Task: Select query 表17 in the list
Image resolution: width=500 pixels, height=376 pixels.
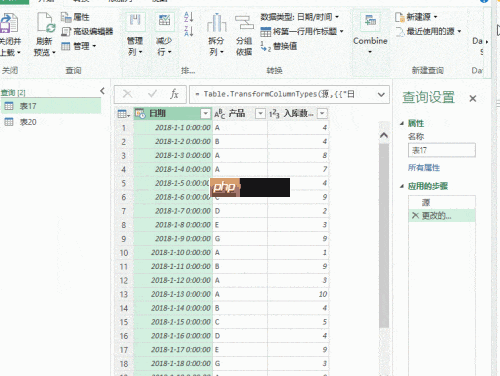Action: coord(51,106)
